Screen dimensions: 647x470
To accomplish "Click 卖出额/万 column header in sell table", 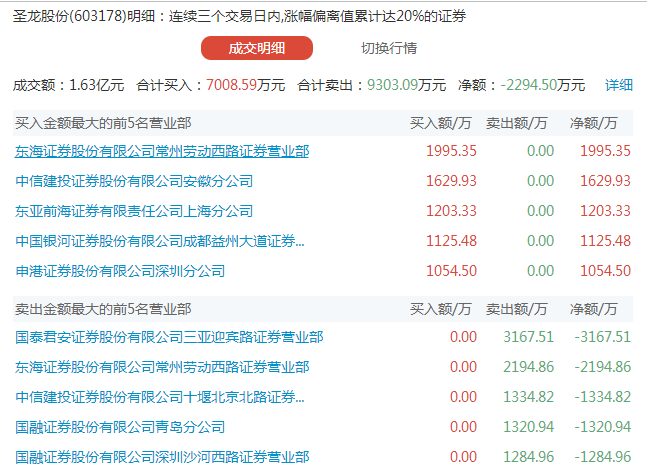I will click(516, 309).
